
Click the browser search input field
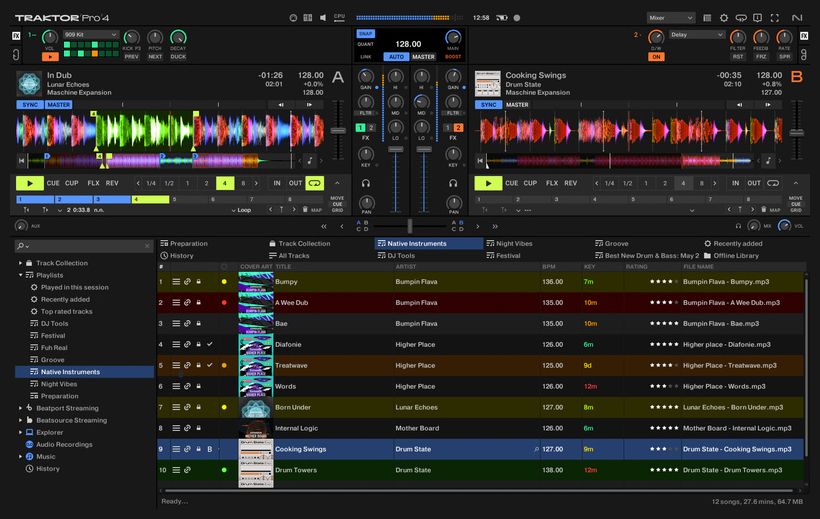point(84,246)
